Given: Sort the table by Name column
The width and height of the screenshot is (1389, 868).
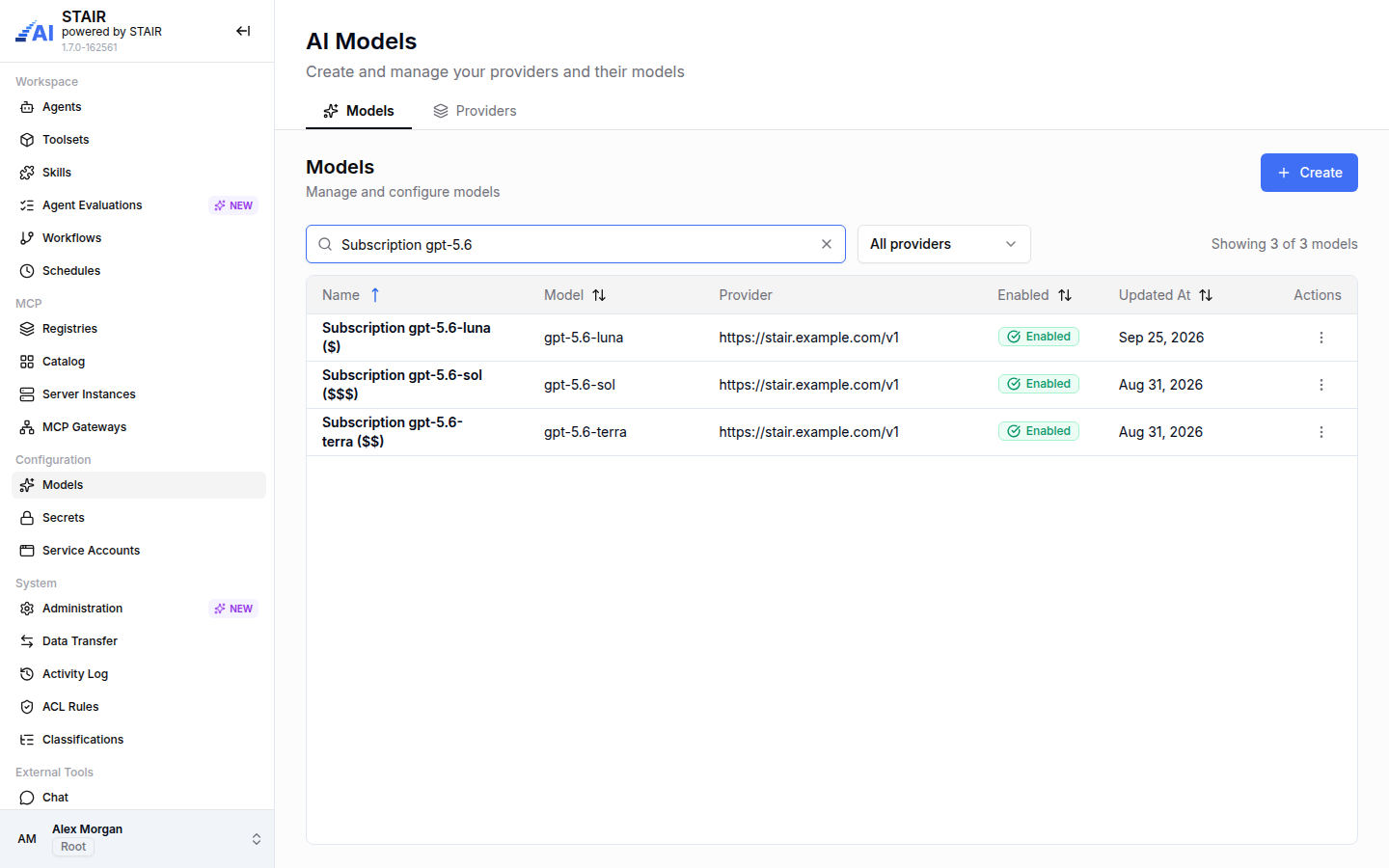Looking at the screenshot, I should [351, 295].
